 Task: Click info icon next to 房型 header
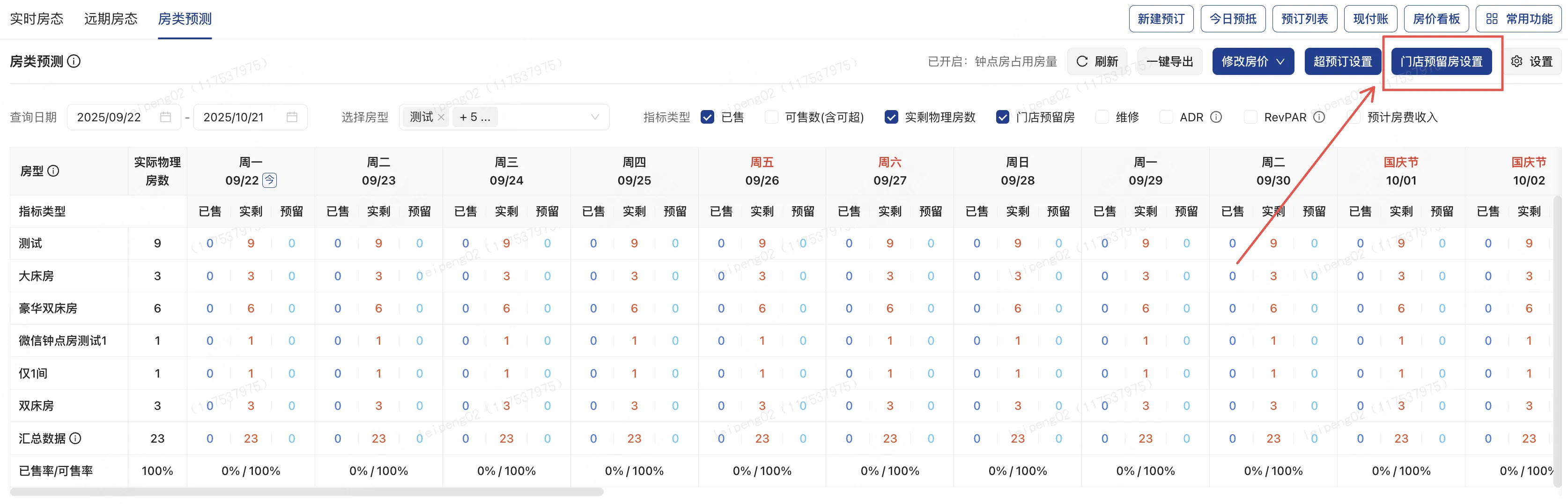53,171
